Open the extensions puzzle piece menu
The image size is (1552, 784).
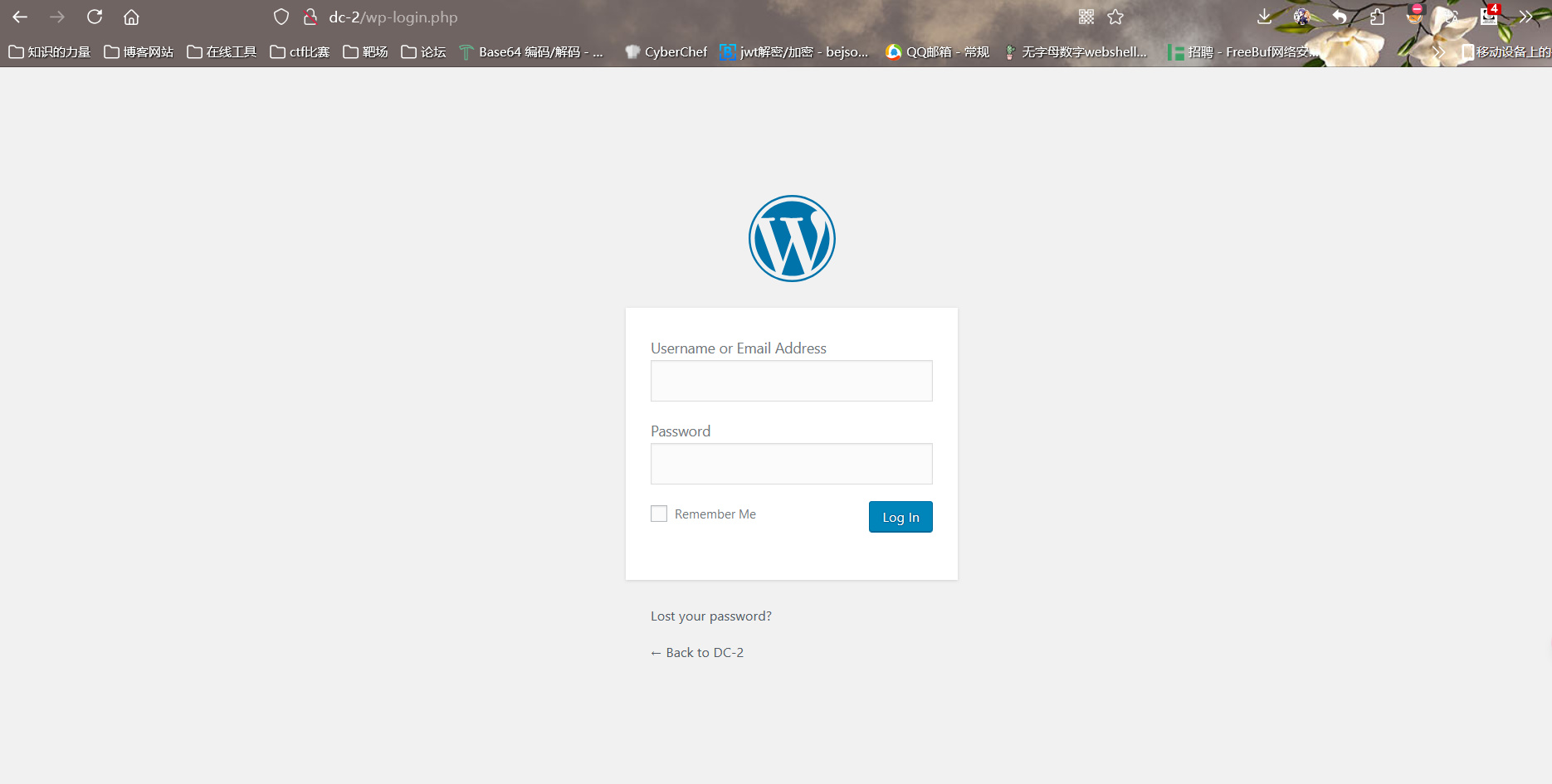coord(1378,17)
